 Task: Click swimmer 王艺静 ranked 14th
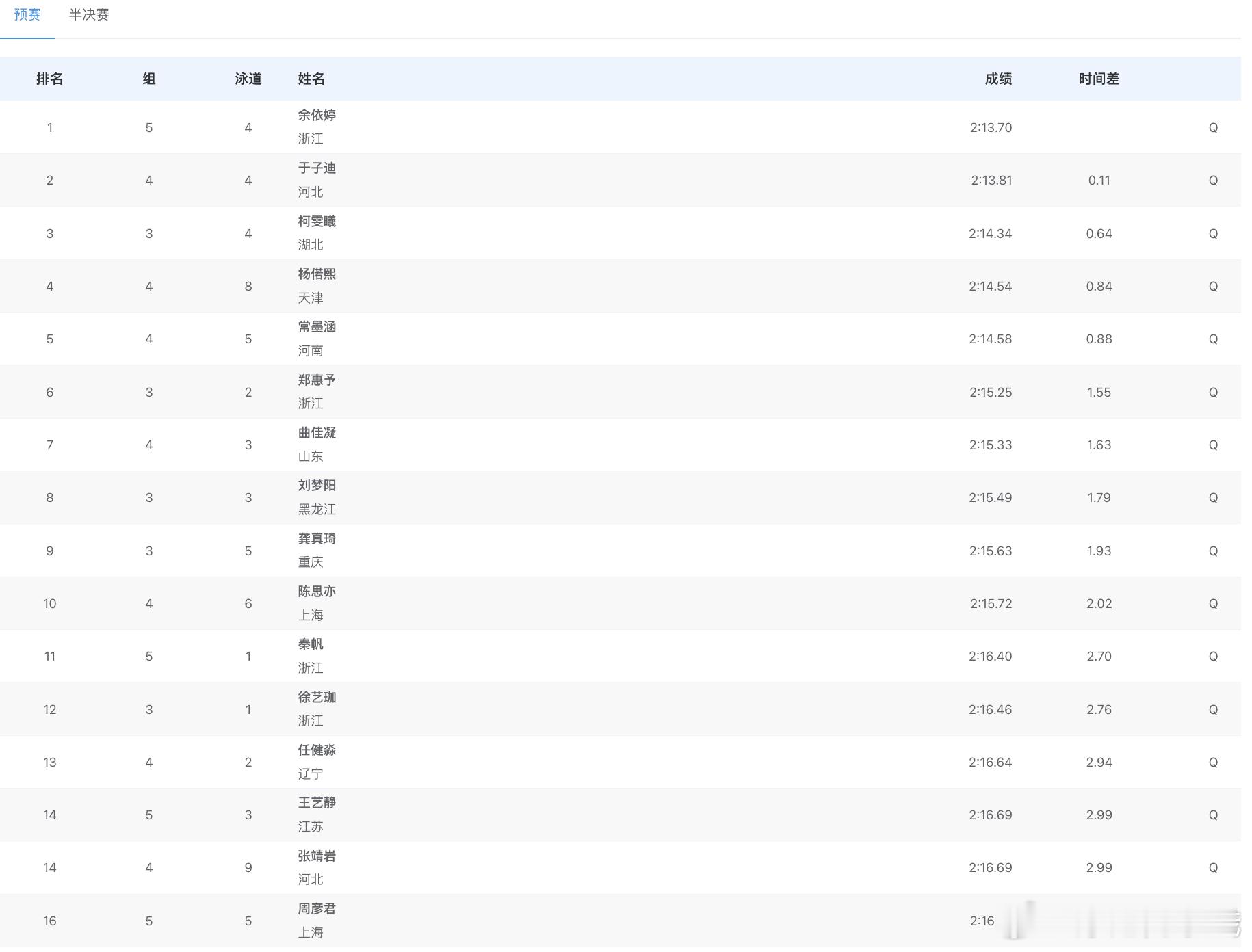coord(315,803)
